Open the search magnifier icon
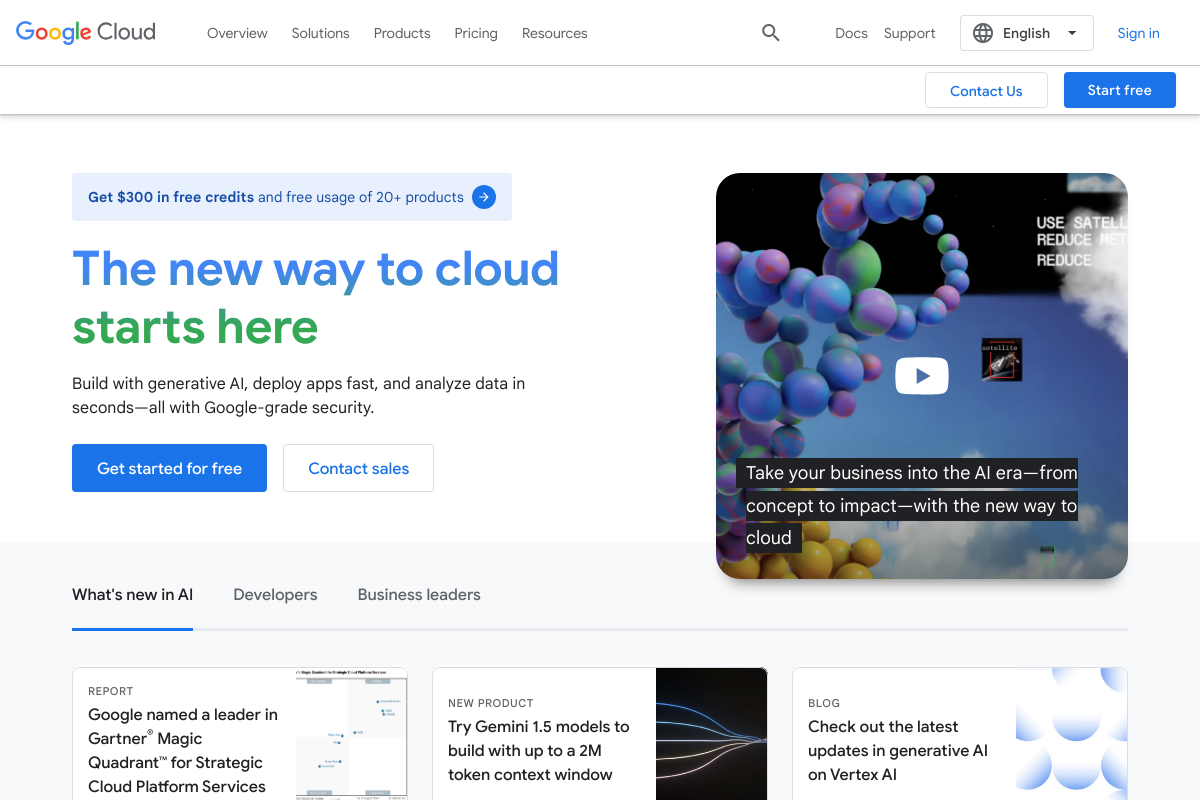Image resolution: width=1200 pixels, height=800 pixels. (770, 33)
